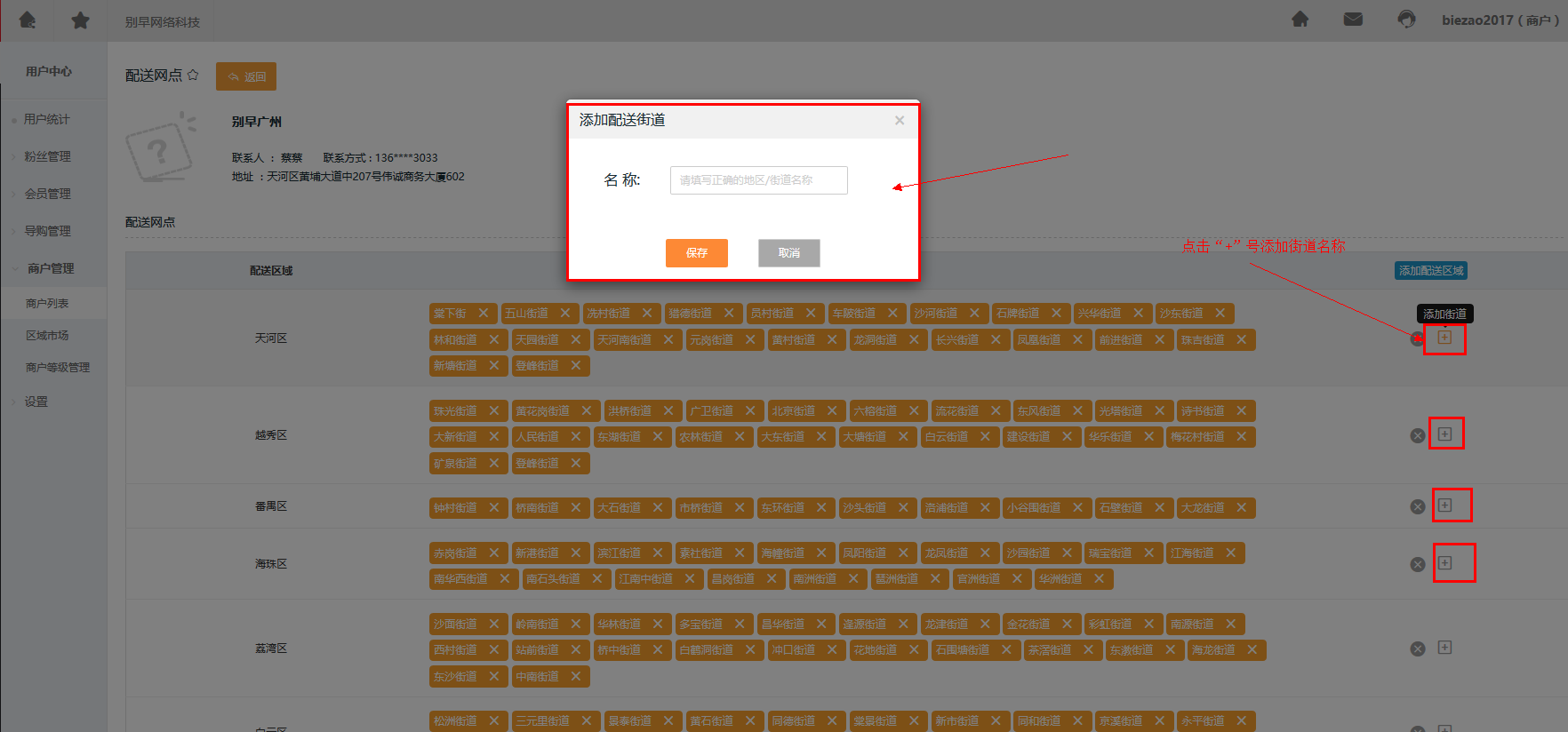Open customer service via the headset icon
The width and height of the screenshot is (1568, 732).
point(1406,20)
